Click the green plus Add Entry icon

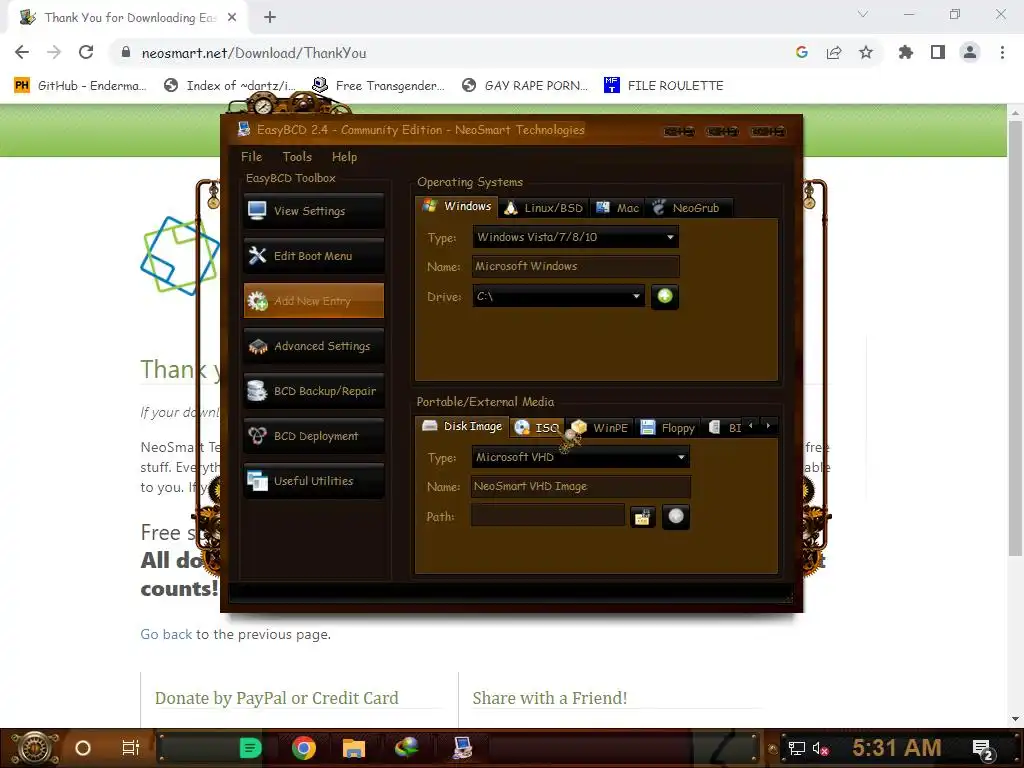coord(665,296)
